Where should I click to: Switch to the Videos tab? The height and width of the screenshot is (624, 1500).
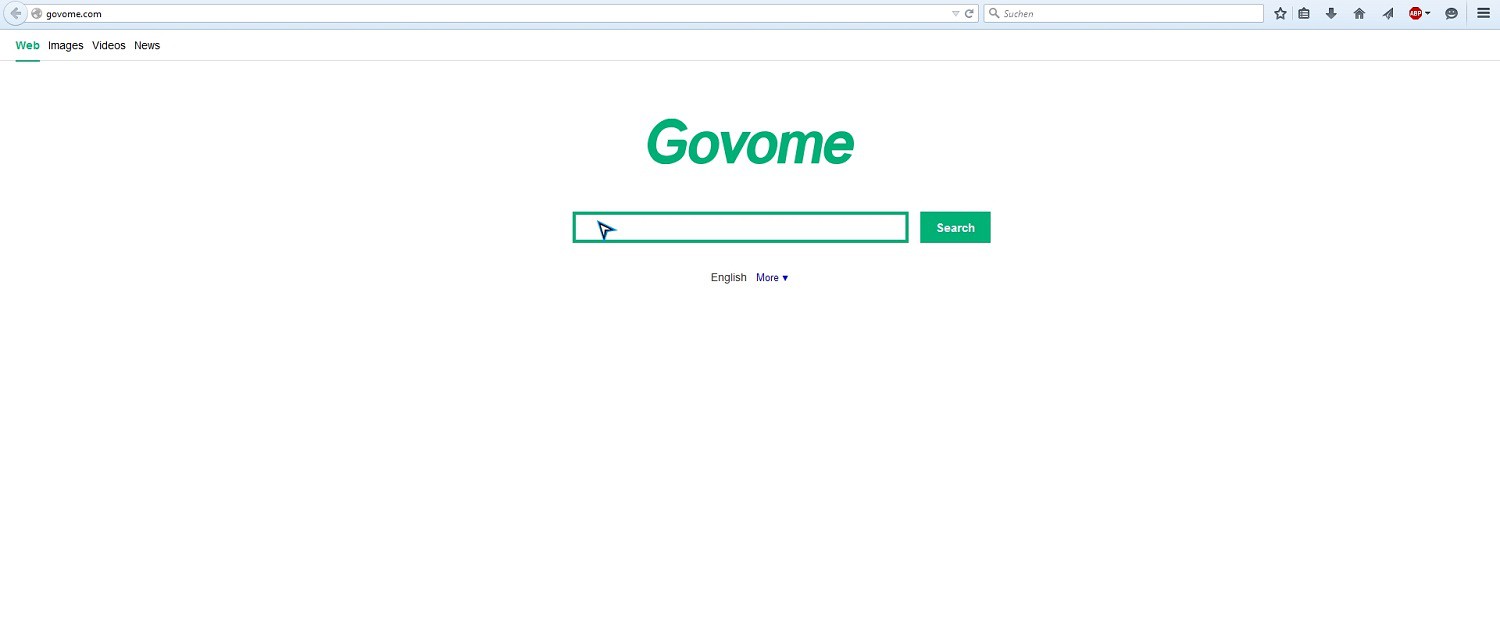coord(109,46)
